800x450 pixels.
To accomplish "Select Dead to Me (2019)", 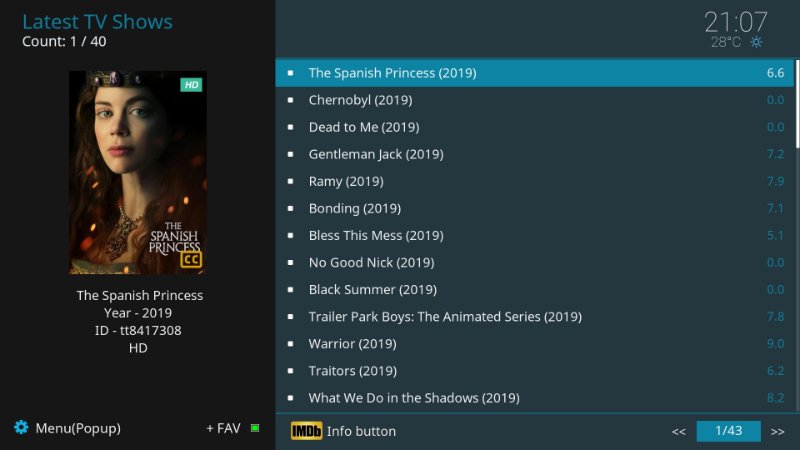I will (x=363, y=127).
